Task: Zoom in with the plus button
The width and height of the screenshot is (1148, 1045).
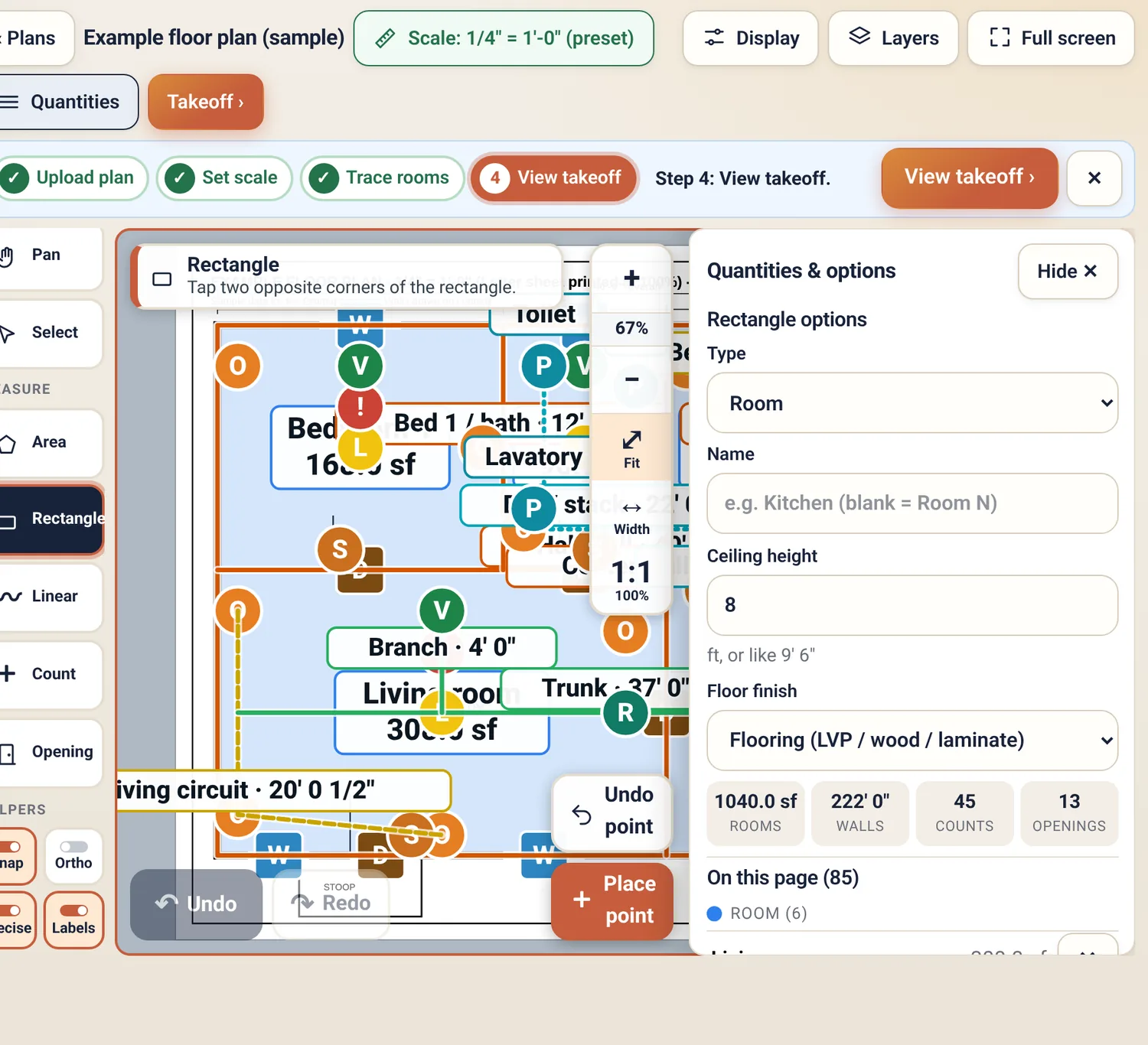Action: click(x=631, y=278)
